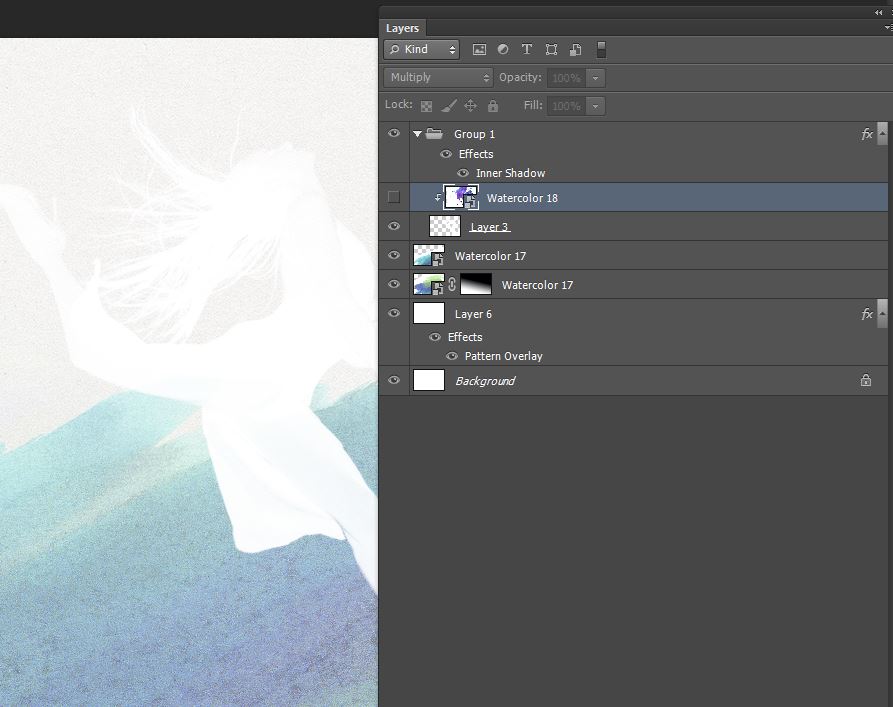
Task: Select the Pattern Overlay effect entry
Action: click(504, 356)
